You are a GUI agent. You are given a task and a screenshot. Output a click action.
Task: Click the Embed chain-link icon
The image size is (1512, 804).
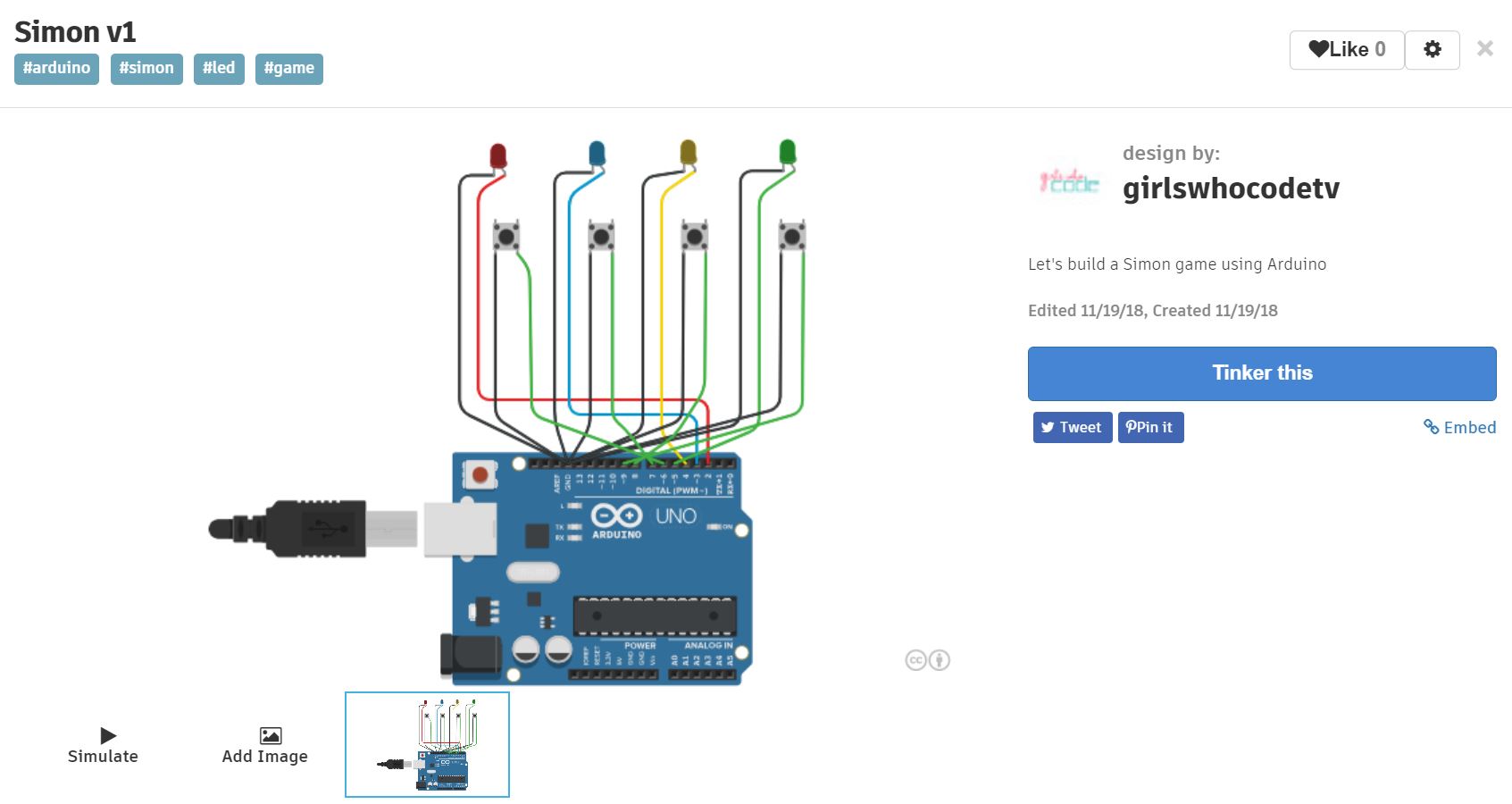click(1430, 428)
